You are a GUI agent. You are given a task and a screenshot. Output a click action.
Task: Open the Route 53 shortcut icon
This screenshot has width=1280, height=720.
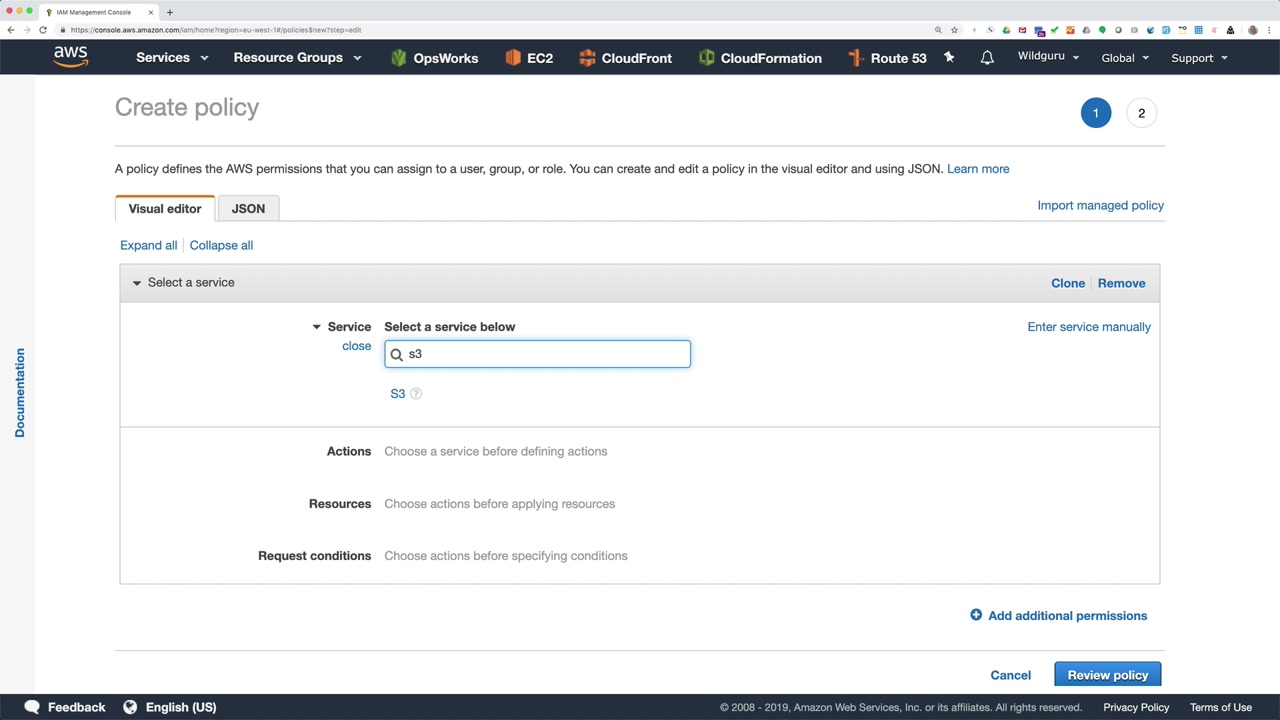click(x=856, y=58)
